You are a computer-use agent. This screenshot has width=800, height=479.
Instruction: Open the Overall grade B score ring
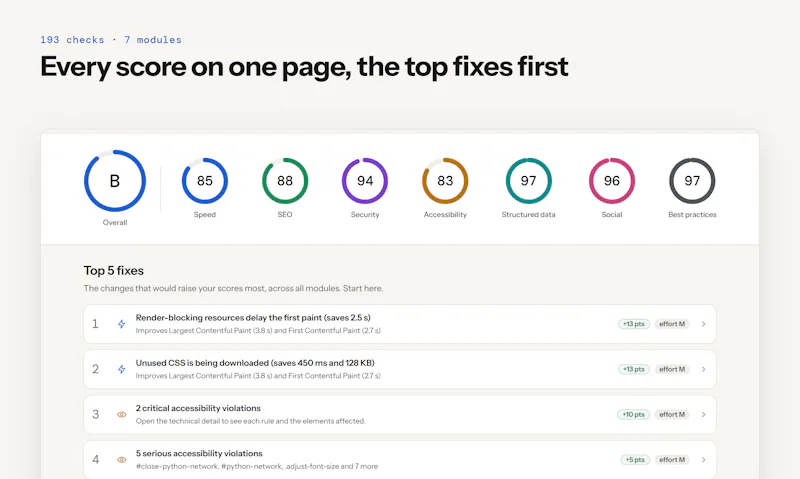(x=115, y=181)
